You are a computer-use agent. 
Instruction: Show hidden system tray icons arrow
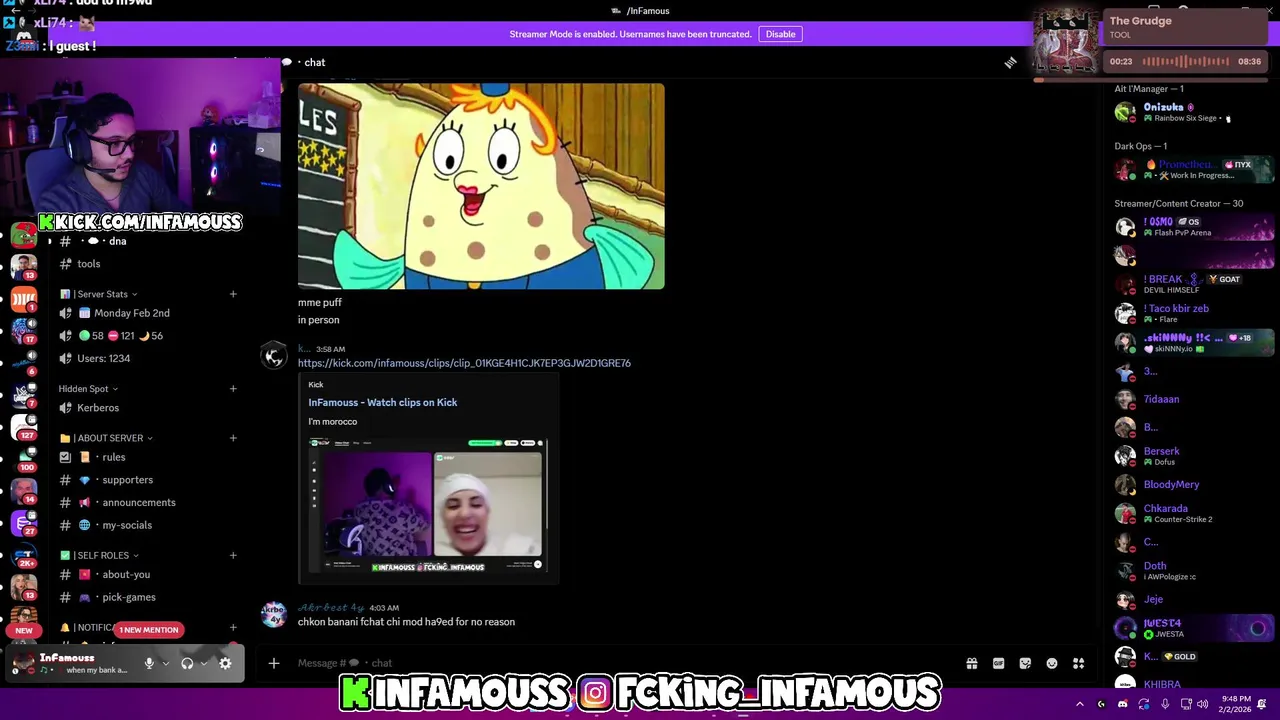point(1079,704)
